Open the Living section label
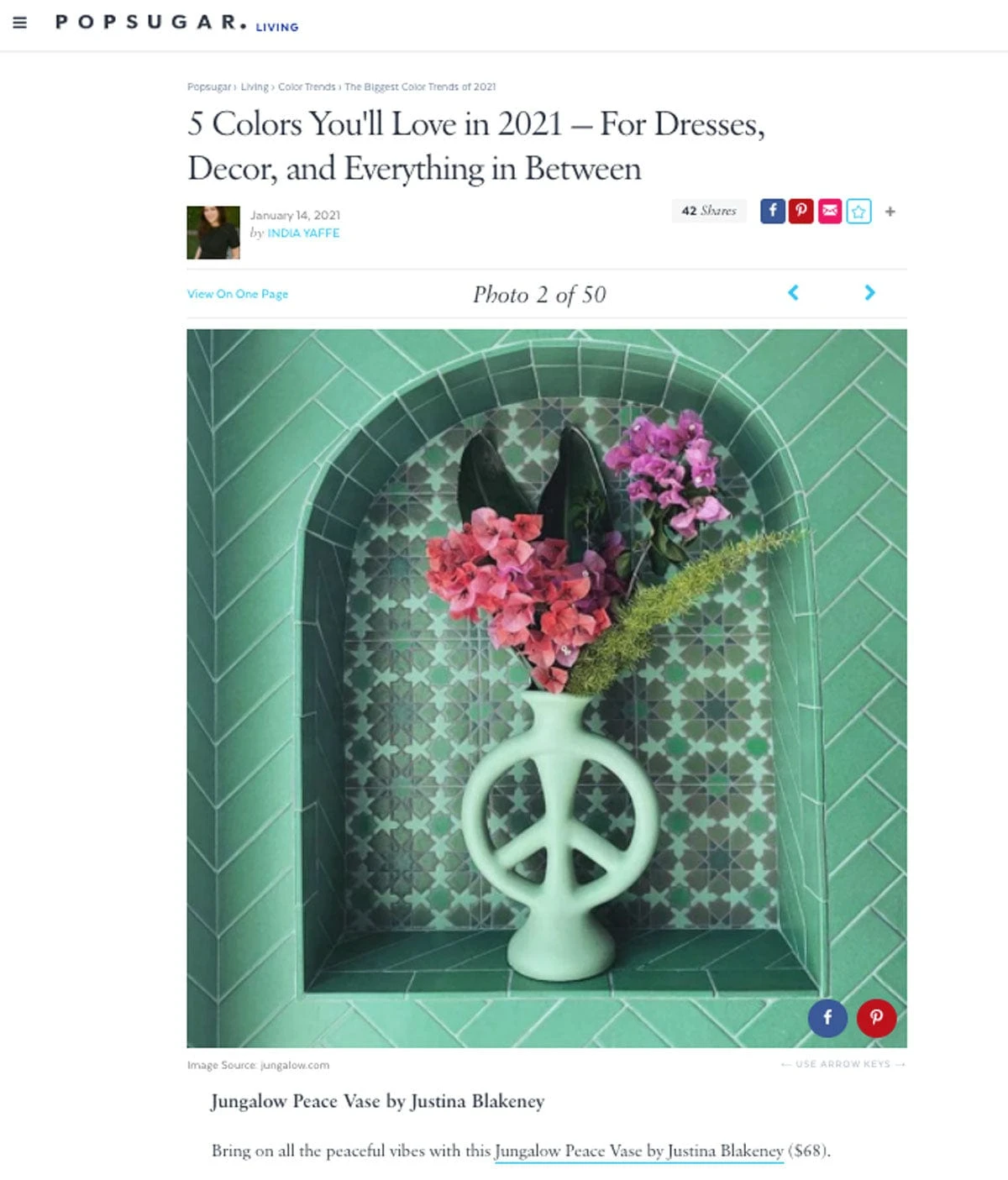Image resolution: width=1008 pixels, height=1180 pixels. pos(277,27)
